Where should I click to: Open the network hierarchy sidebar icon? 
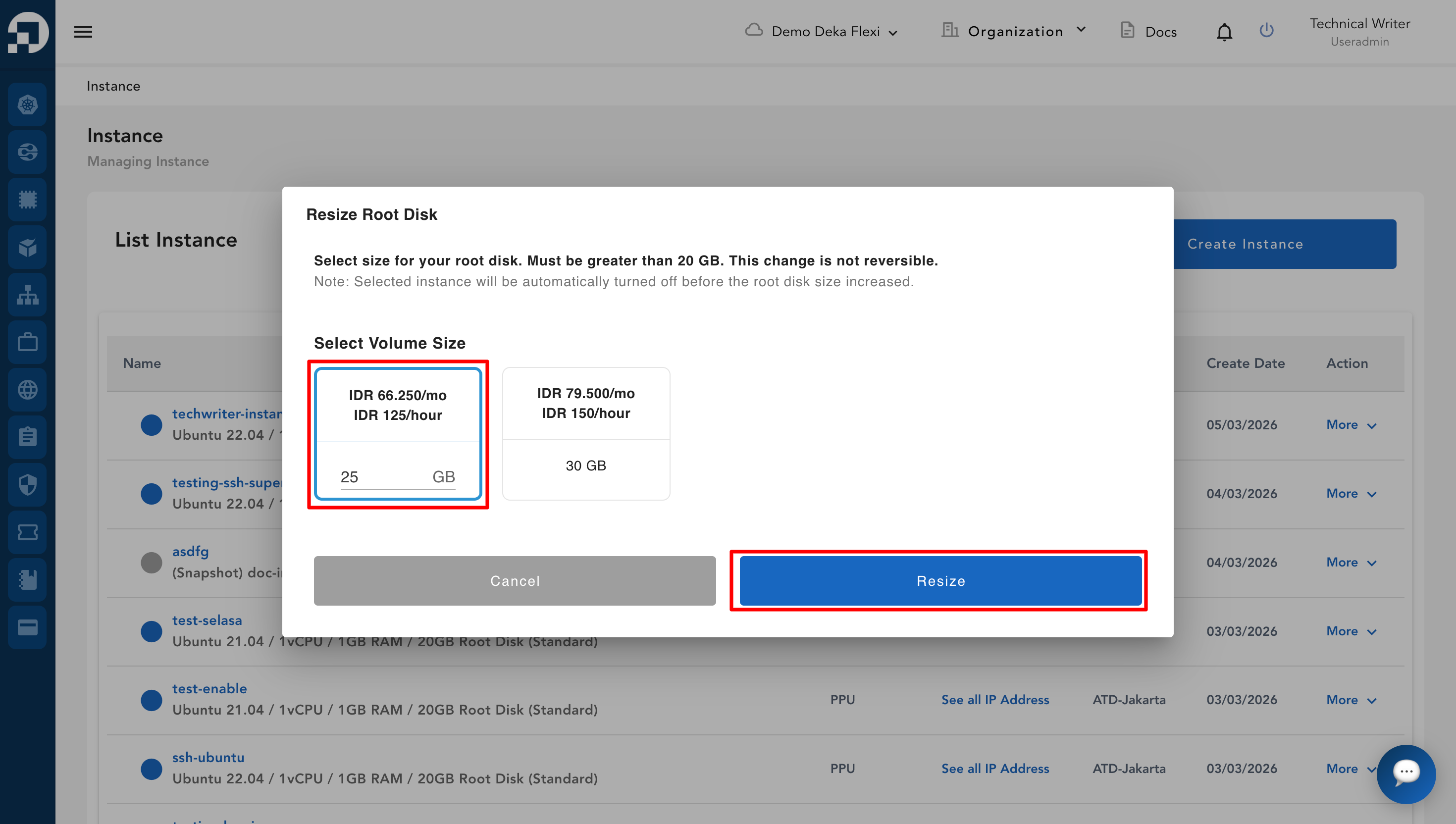(x=27, y=295)
